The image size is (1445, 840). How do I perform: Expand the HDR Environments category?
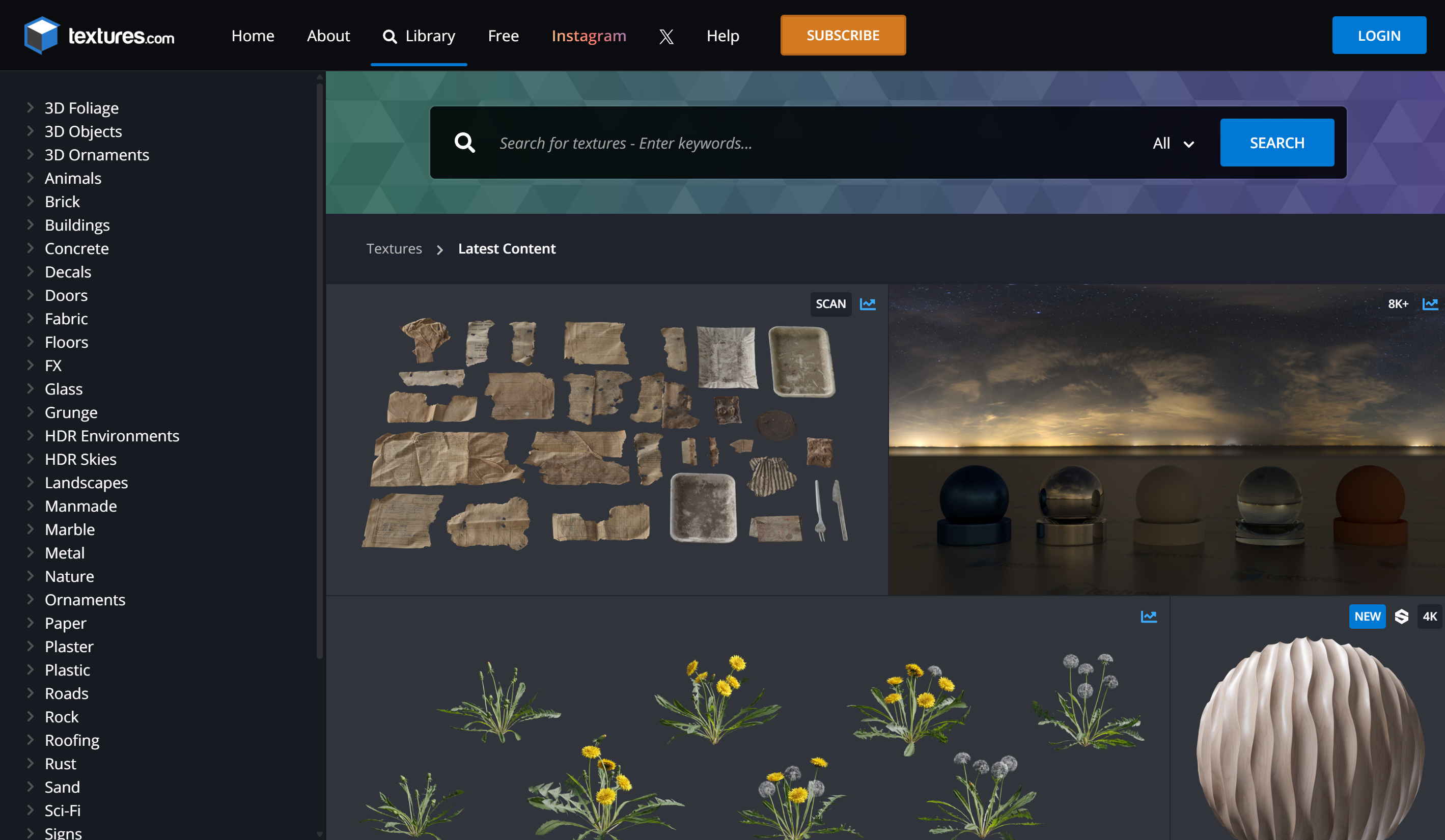tap(112, 436)
